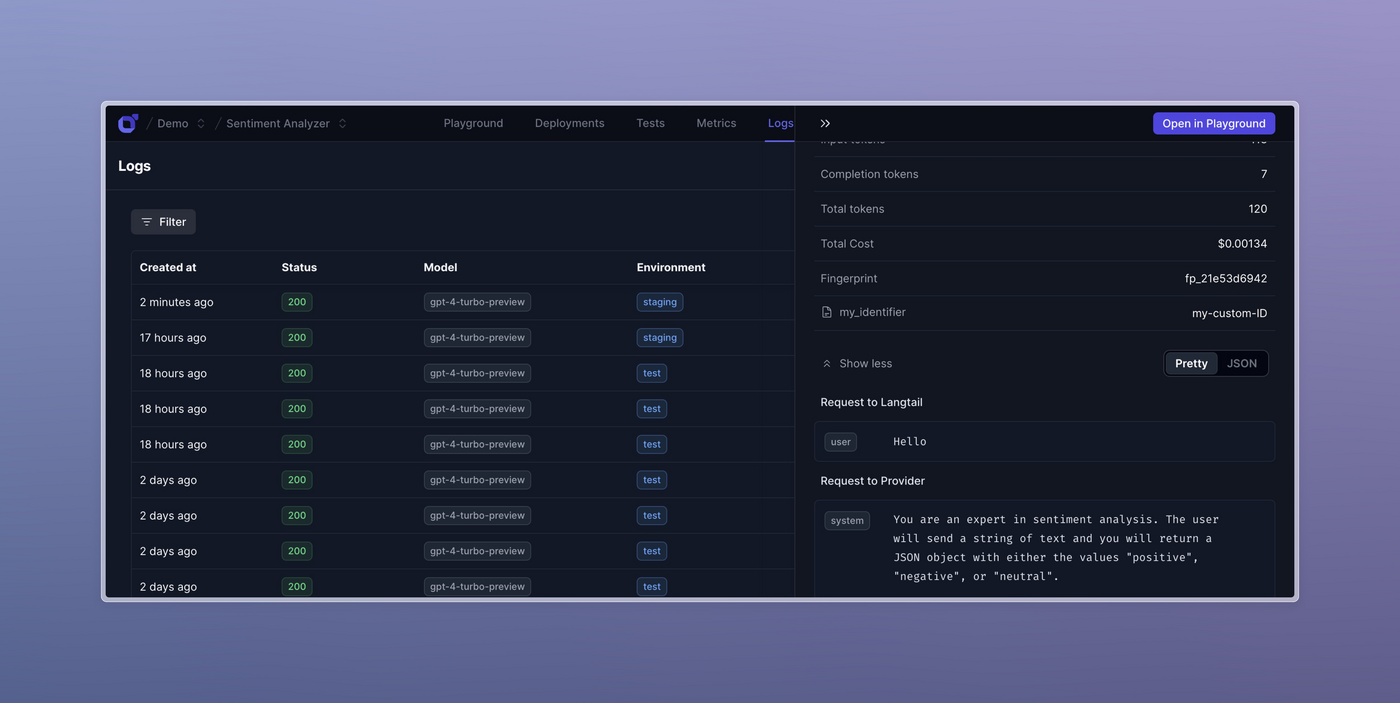
Task: Click the Langtail logo icon
Action: tap(127, 122)
